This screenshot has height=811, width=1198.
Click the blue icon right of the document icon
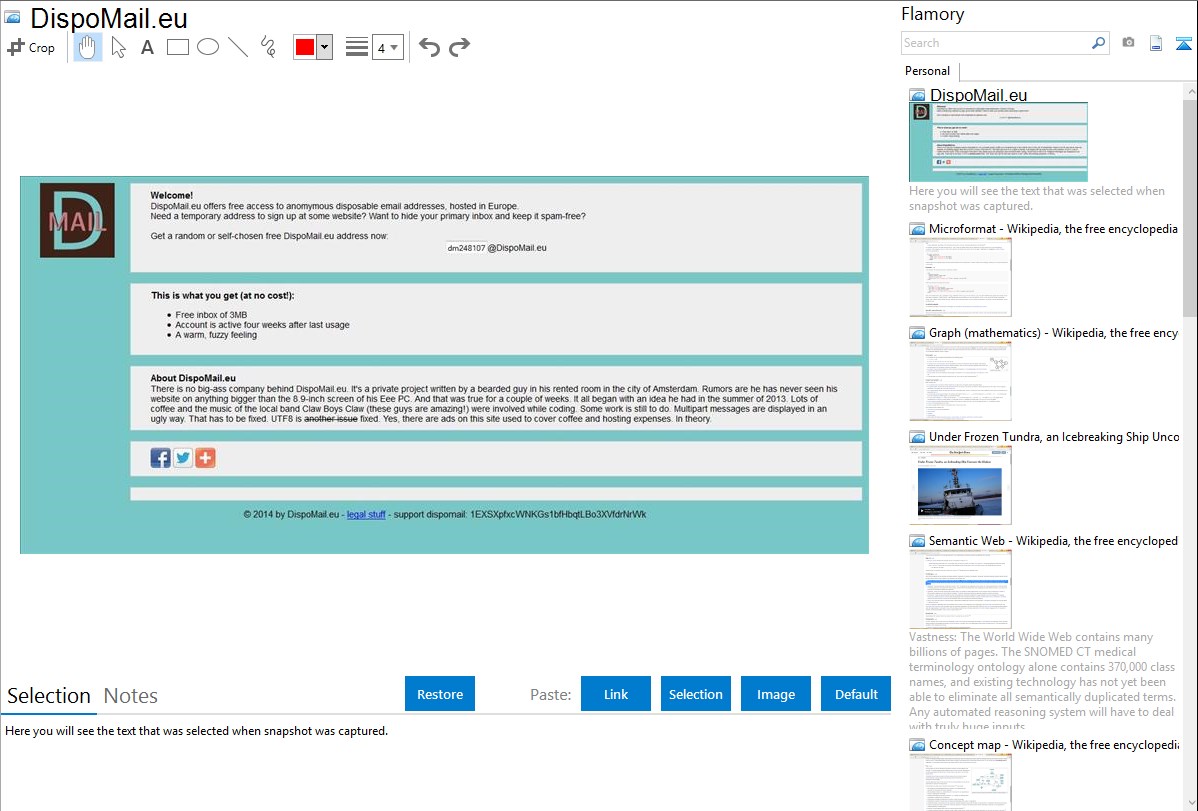[x=1183, y=43]
